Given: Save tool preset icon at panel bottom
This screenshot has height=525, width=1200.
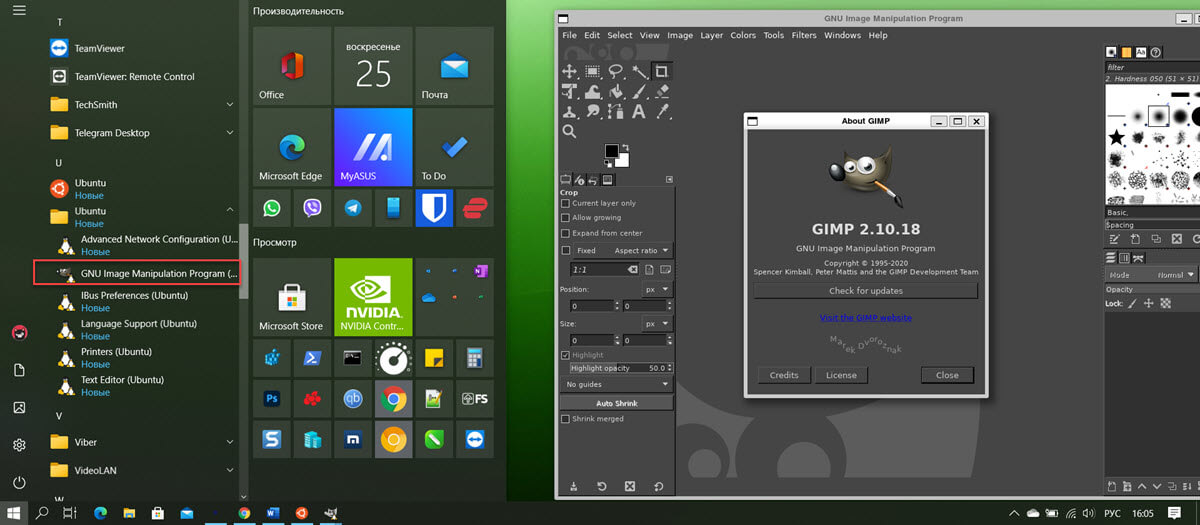Looking at the screenshot, I should pos(573,487).
